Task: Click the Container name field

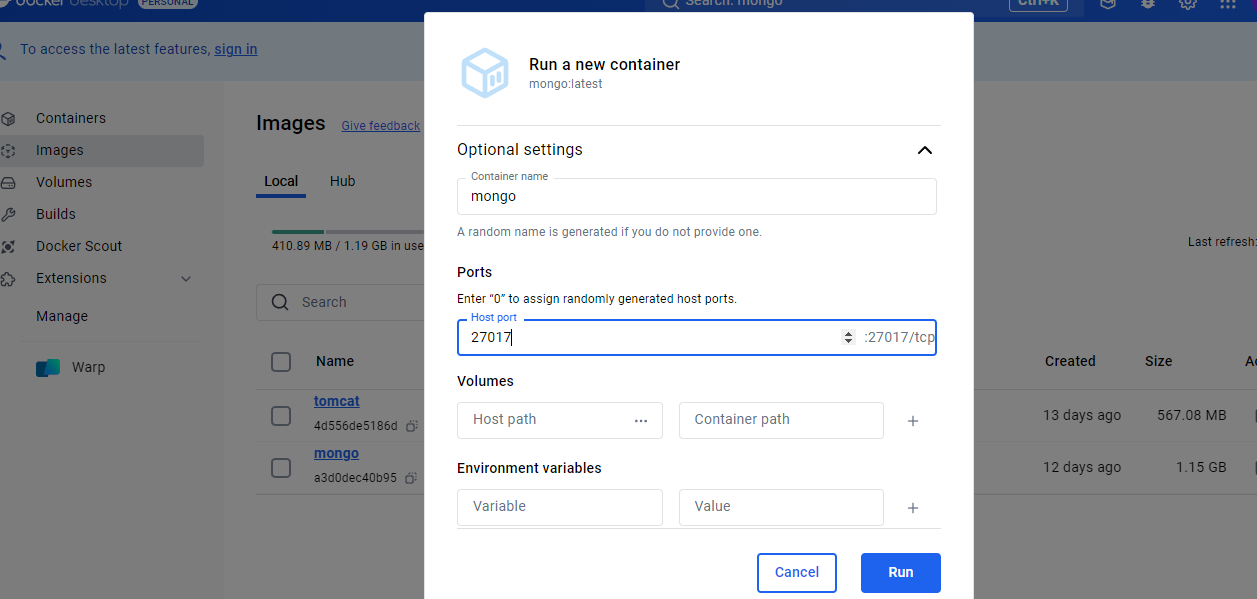Action: (697, 196)
